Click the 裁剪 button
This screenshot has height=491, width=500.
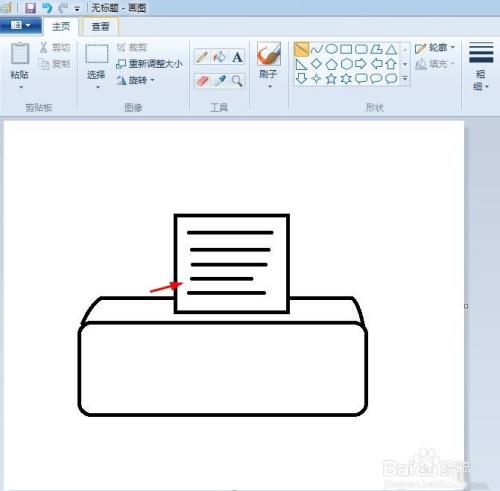pyautogui.click(x=132, y=48)
